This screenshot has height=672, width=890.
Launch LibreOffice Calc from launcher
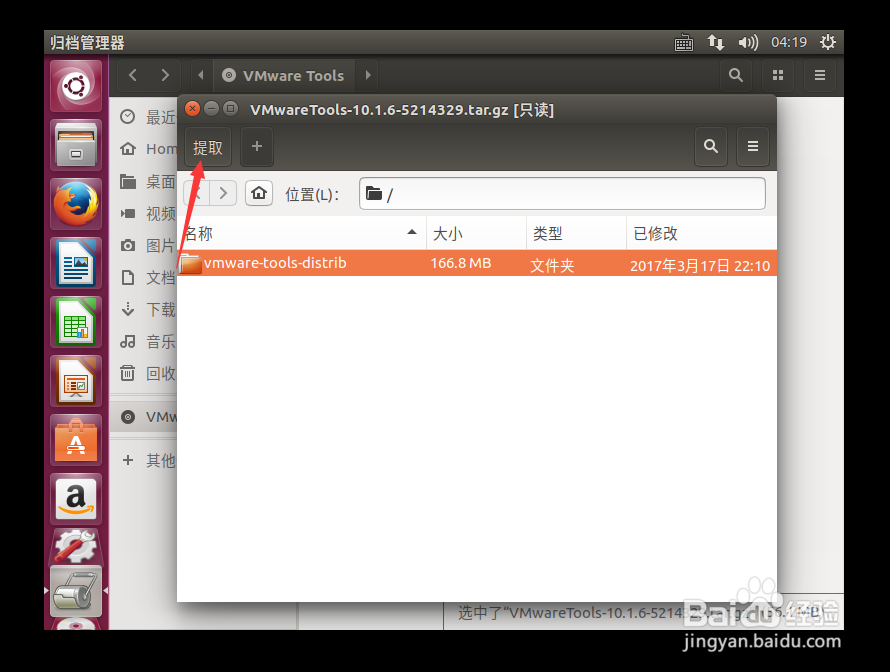76,322
